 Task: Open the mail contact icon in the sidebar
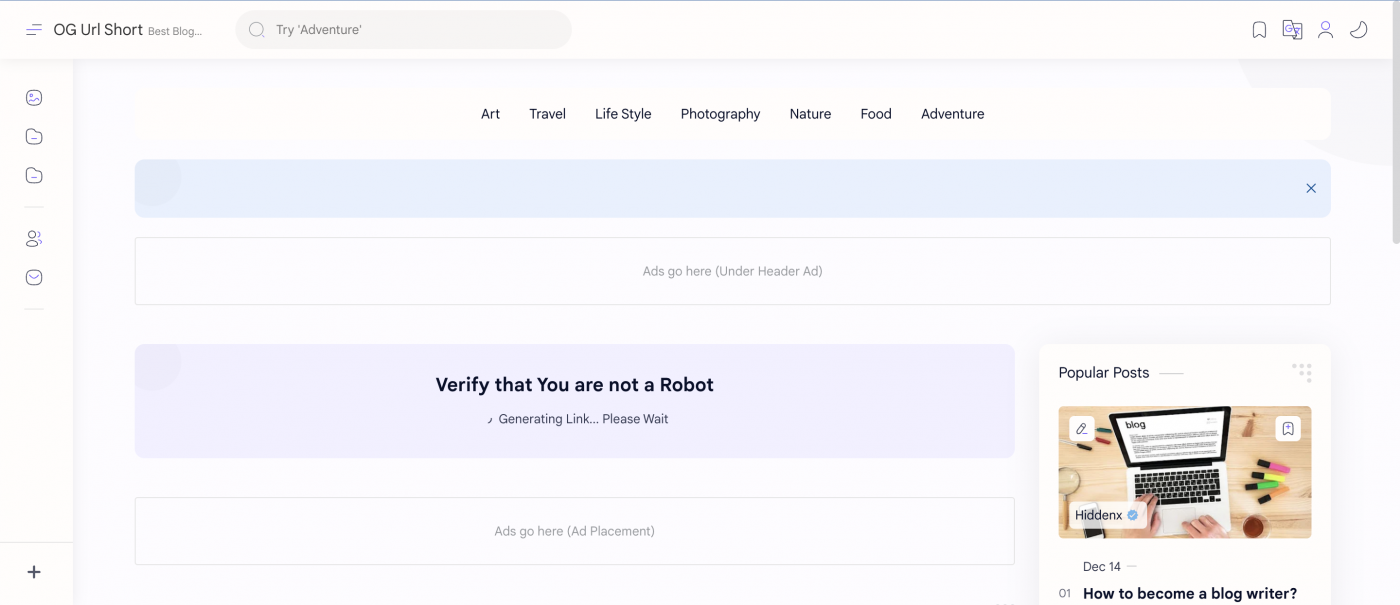click(x=34, y=277)
